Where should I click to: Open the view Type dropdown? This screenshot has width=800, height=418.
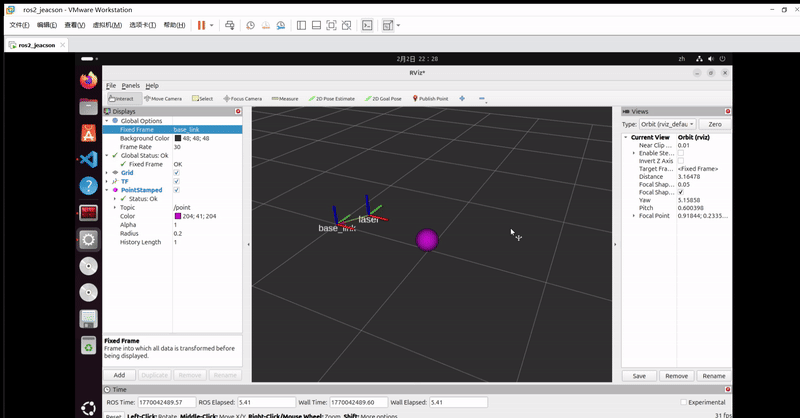coord(668,124)
